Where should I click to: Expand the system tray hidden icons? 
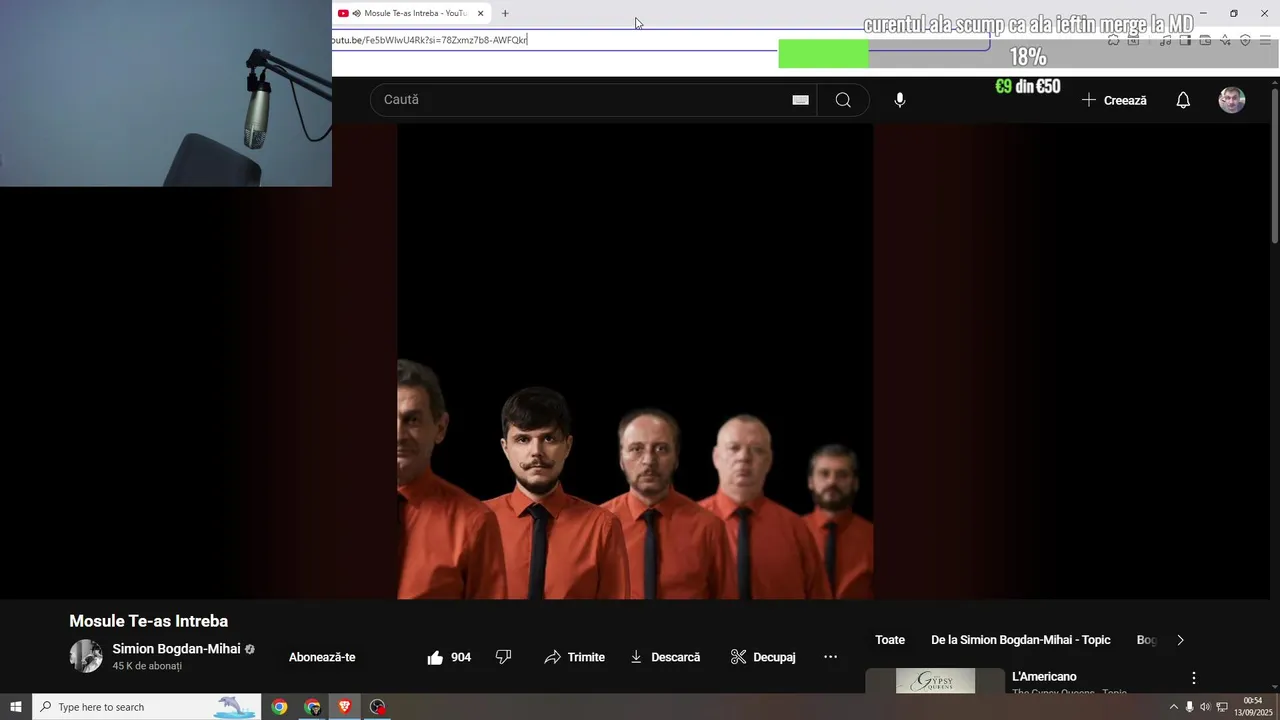pyautogui.click(x=1173, y=707)
